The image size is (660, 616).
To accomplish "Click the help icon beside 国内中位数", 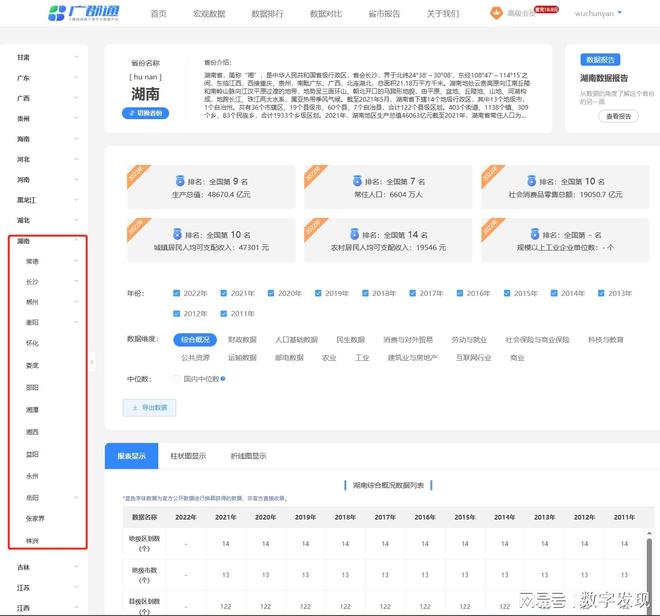I will click(223, 379).
